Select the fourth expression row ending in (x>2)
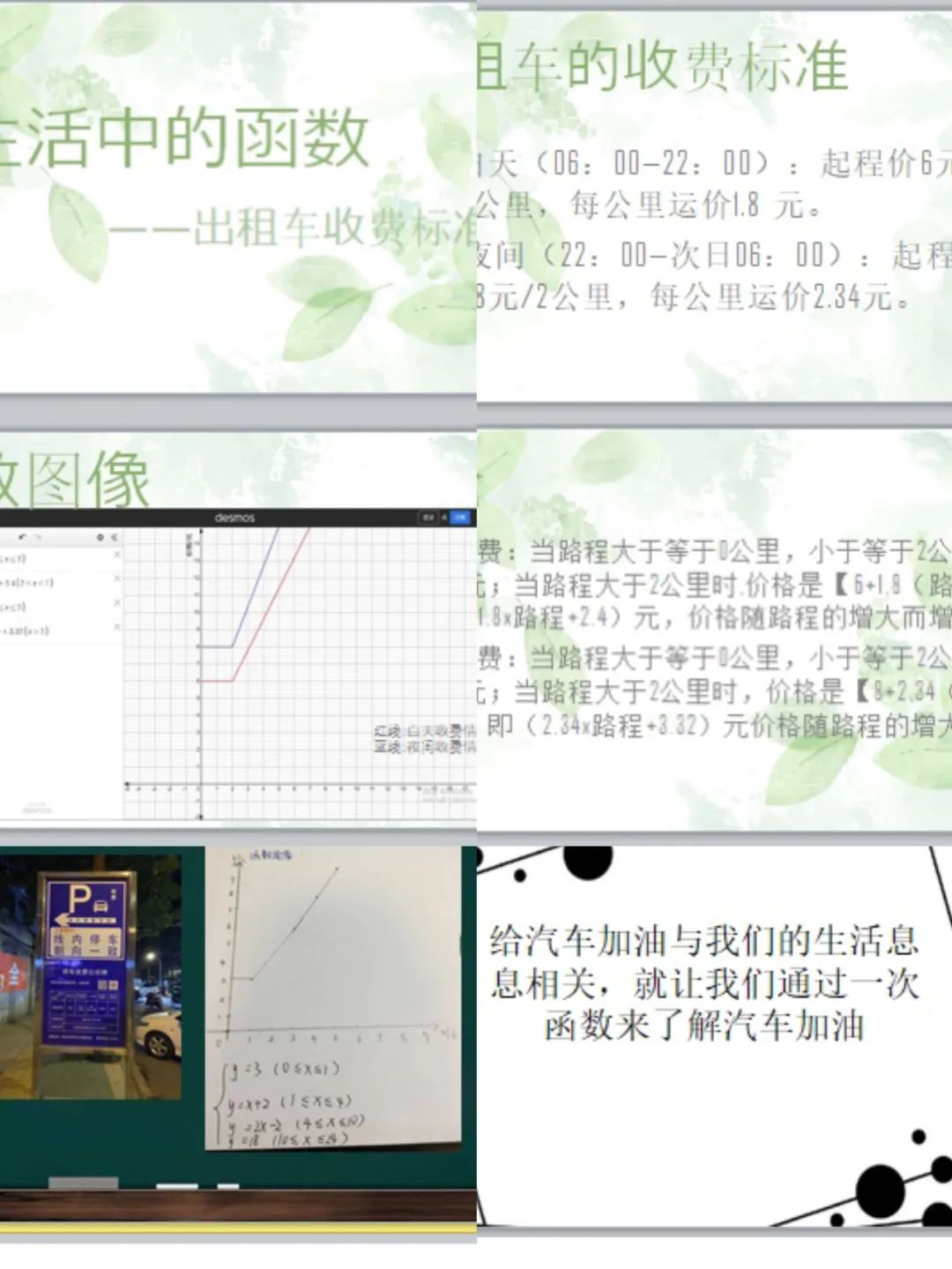Viewport: 952px width, 1269px height. coord(61,631)
